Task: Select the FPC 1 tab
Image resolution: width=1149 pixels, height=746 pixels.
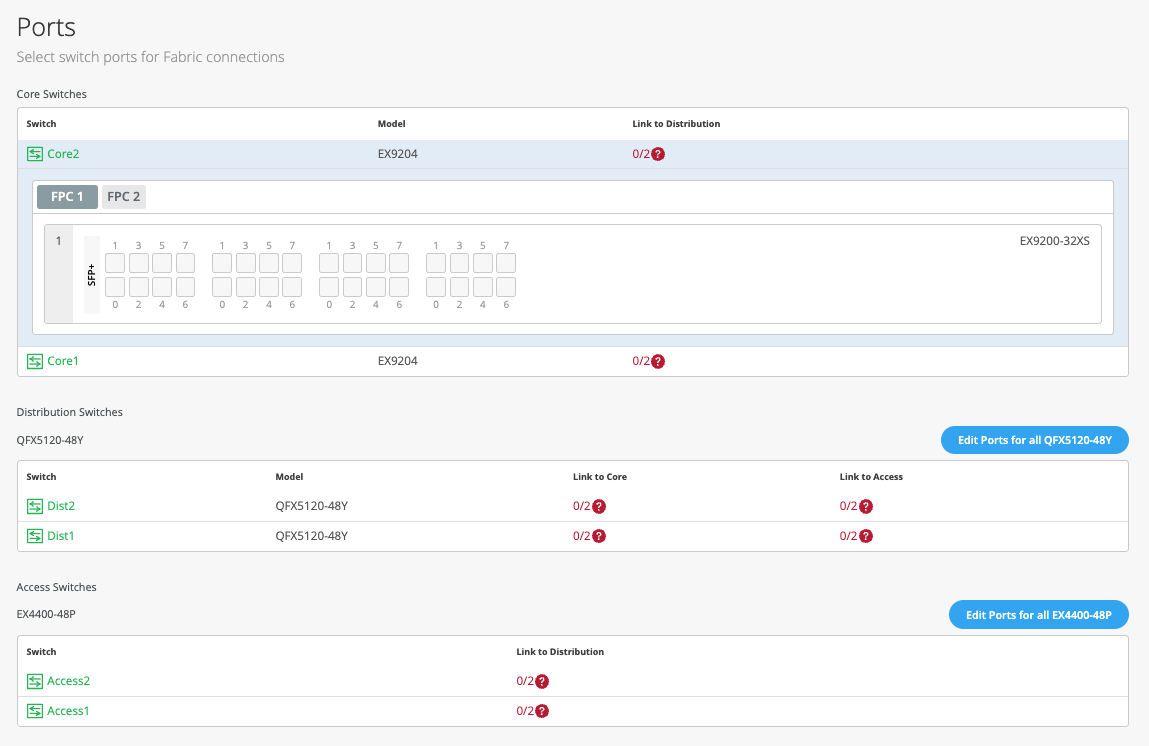Action: pyautogui.click(x=67, y=197)
